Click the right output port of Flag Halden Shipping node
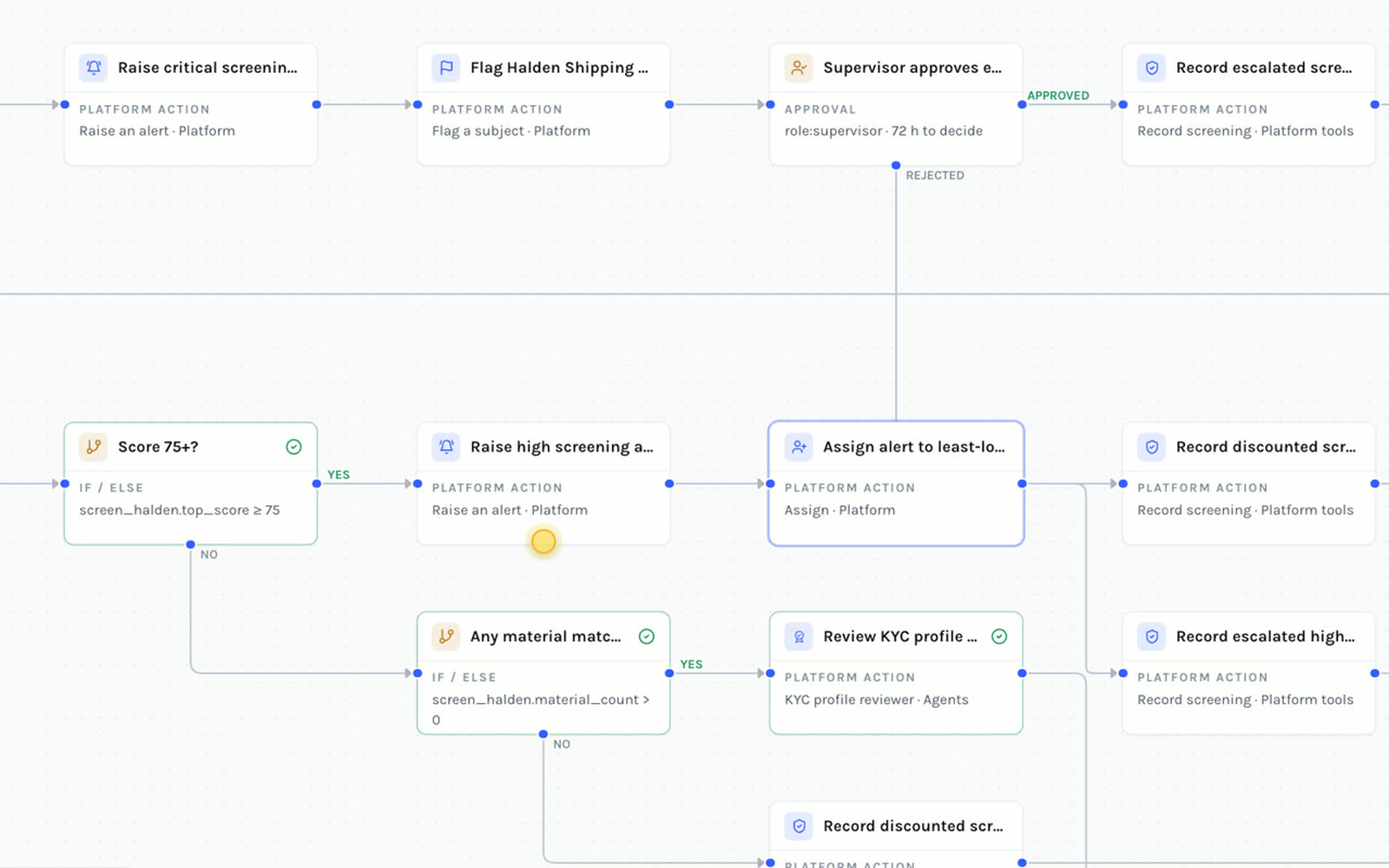Image resolution: width=1389 pixels, height=868 pixels. (x=669, y=105)
